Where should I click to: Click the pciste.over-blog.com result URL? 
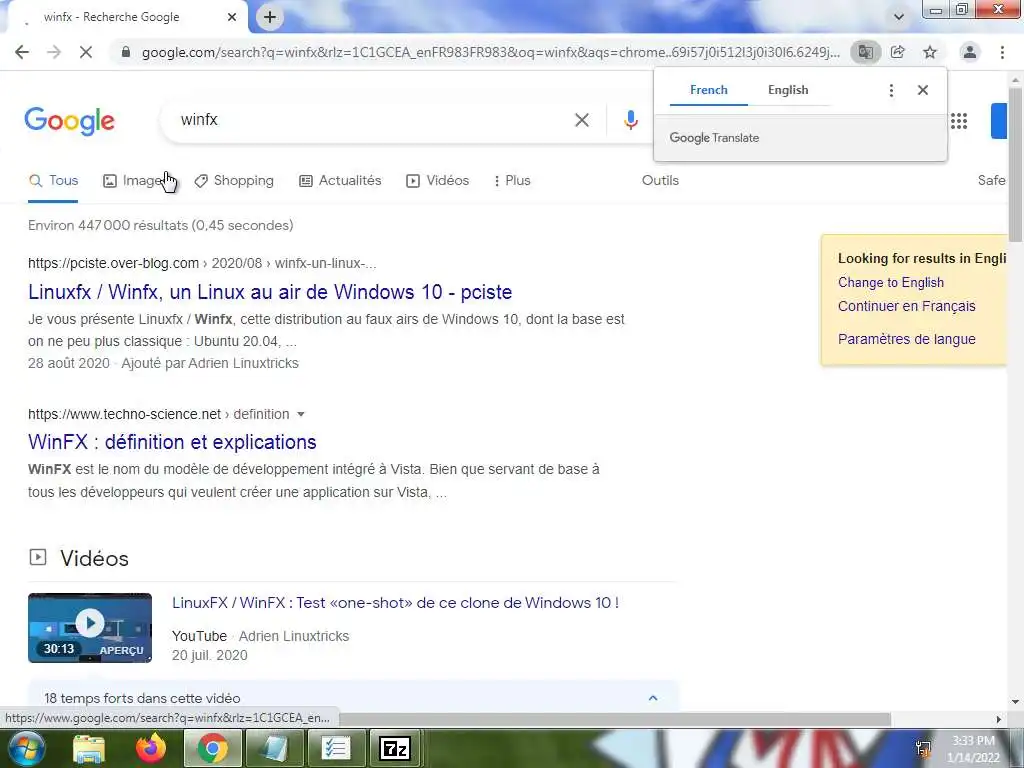[x=202, y=263]
